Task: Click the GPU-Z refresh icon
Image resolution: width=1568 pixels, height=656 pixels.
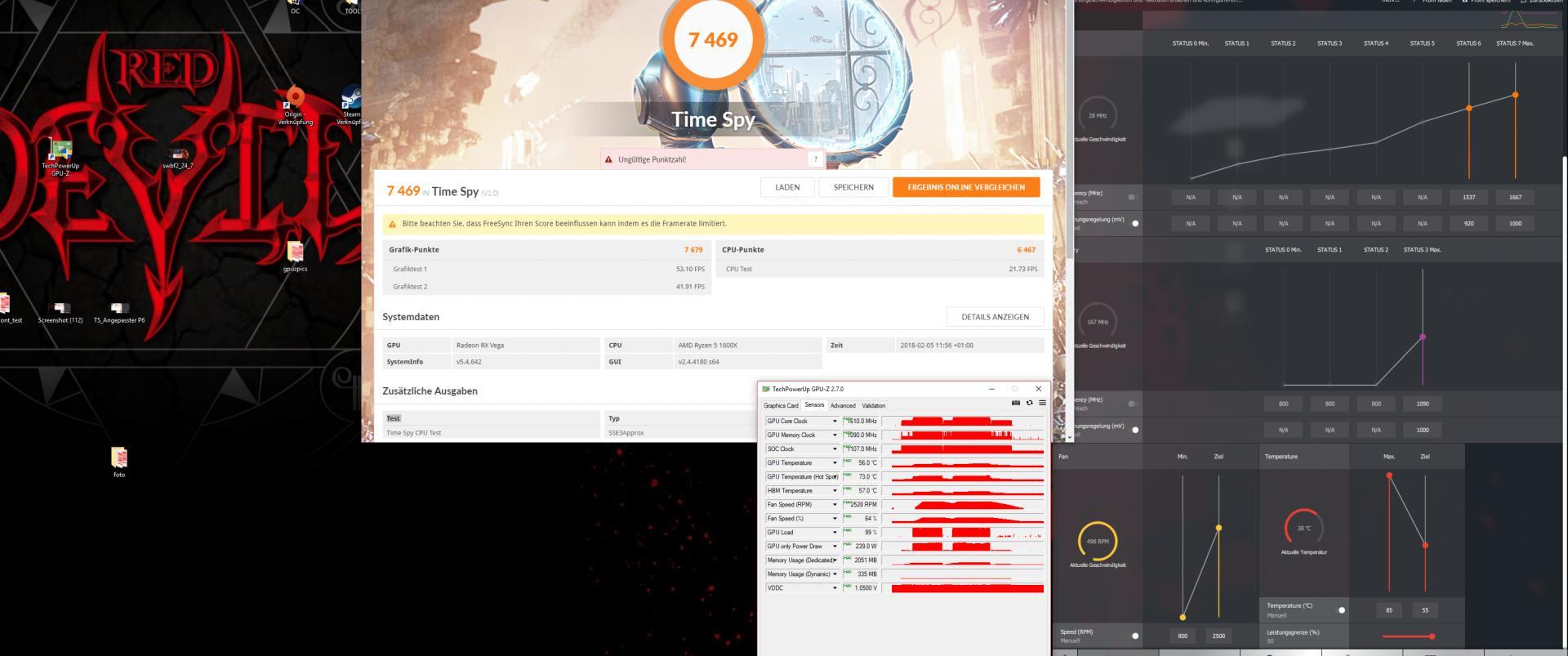Action: point(1029,403)
